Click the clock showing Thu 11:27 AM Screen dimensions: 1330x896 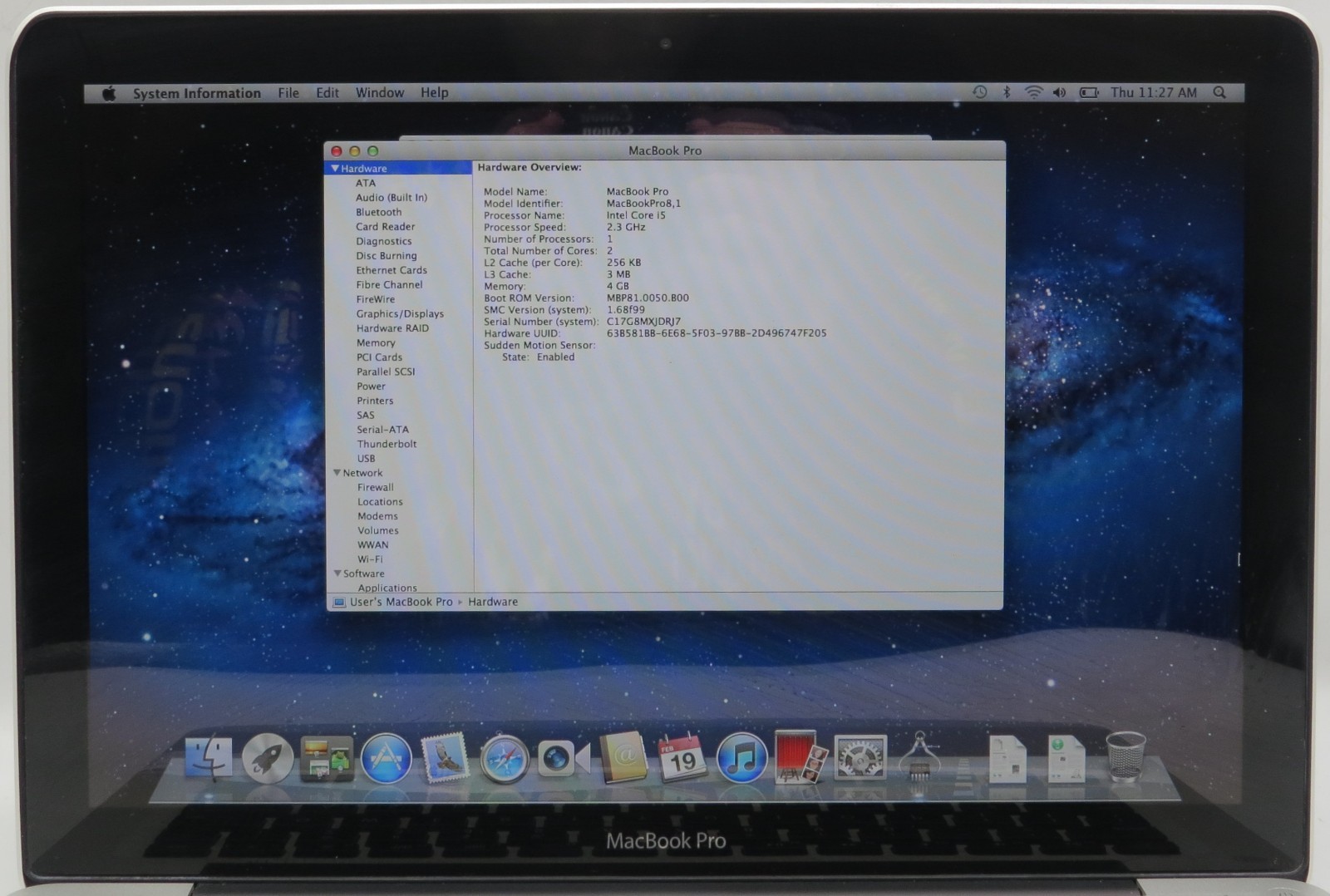[1154, 92]
